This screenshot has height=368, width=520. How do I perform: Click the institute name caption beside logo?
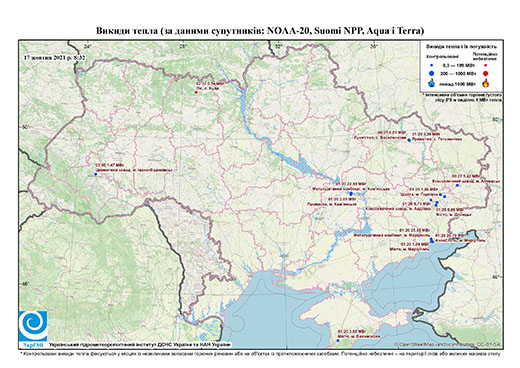coord(140,345)
